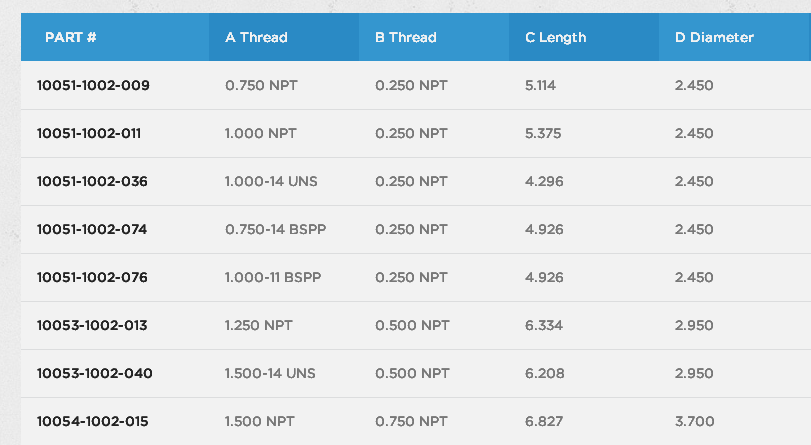The height and width of the screenshot is (445, 811).
Task: Click the B Thread column header
Action: (x=406, y=37)
